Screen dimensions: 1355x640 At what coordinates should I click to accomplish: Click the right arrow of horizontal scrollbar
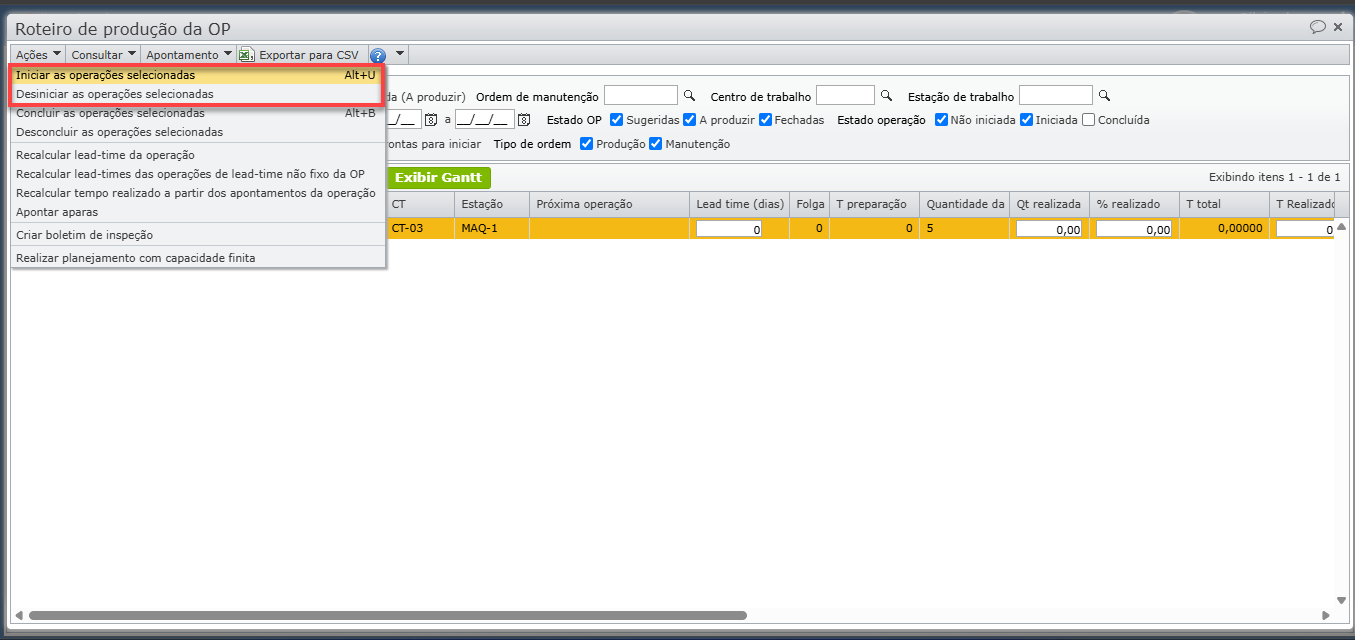[1326, 616]
